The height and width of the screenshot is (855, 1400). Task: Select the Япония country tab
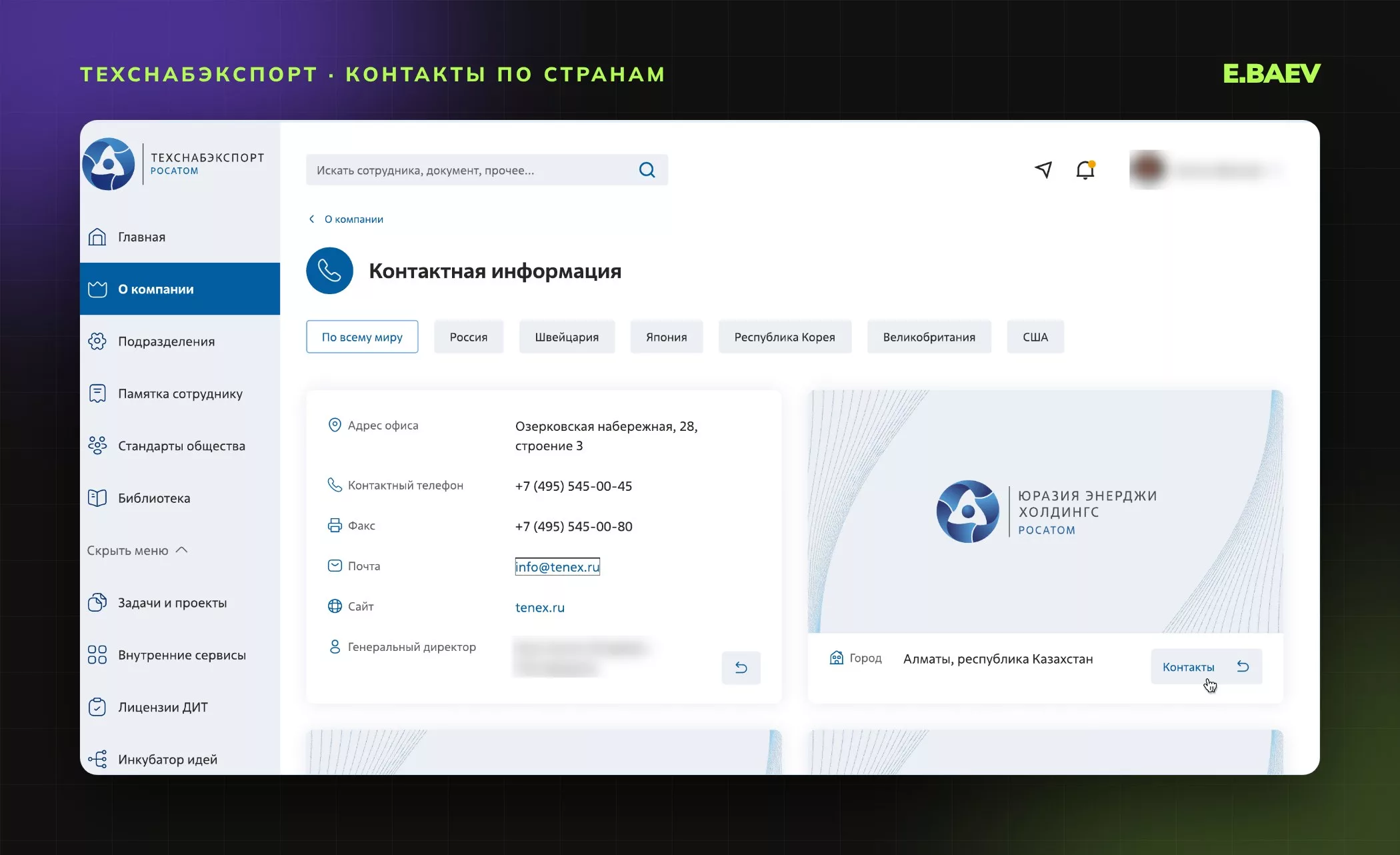(666, 337)
